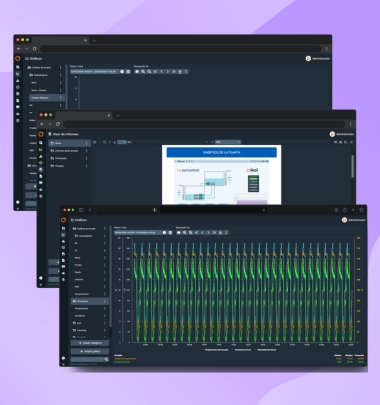Open more options in front chart toolbar

click(x=226, y=232)
